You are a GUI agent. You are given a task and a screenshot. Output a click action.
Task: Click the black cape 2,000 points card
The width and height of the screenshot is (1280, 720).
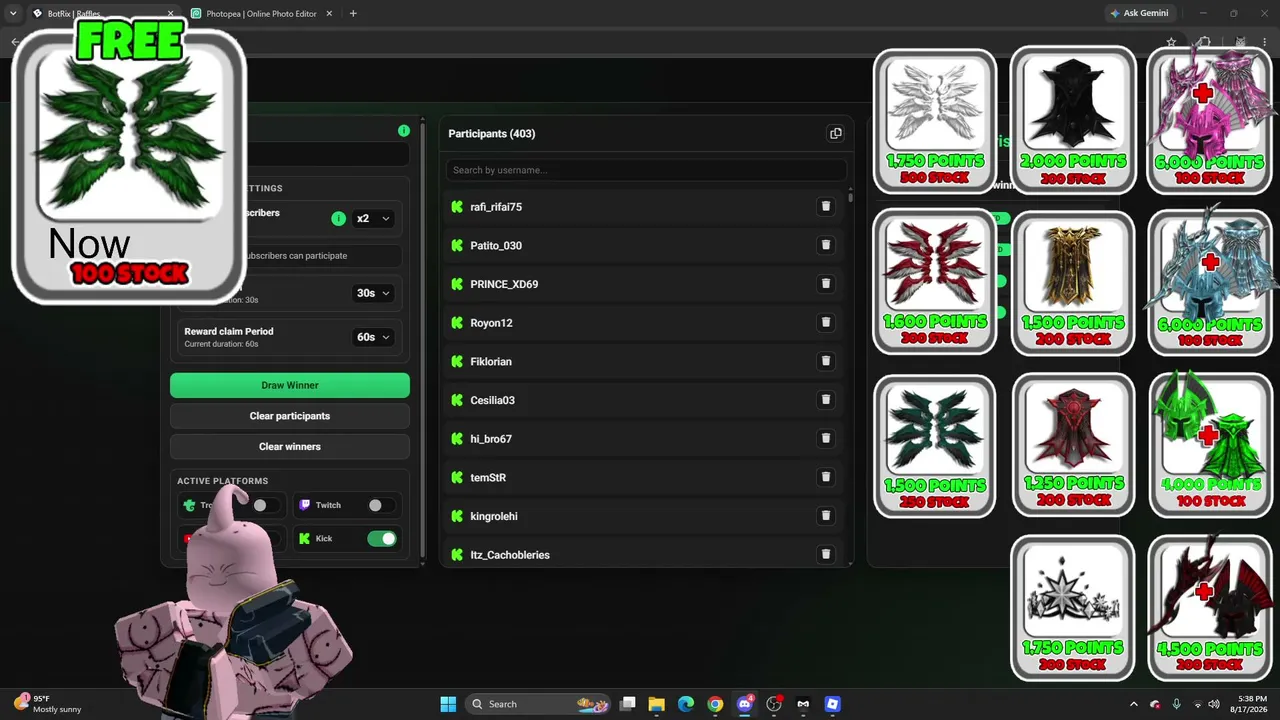(1073, 120)
